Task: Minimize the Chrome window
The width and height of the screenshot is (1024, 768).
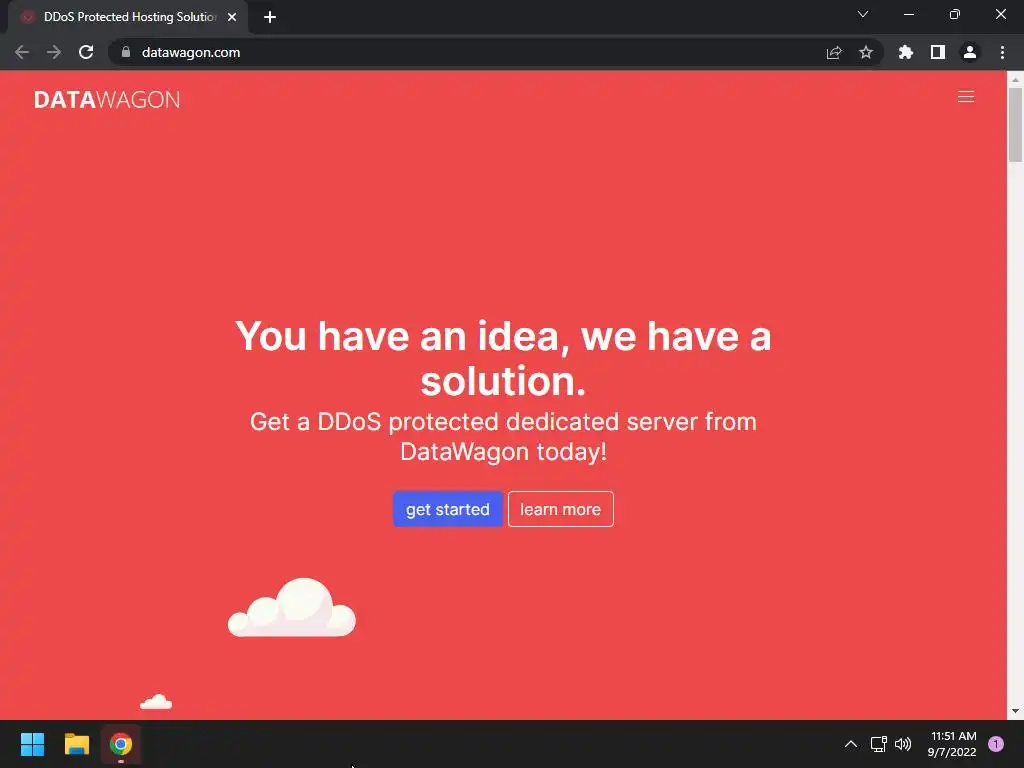Action: (x=908, y=14)
